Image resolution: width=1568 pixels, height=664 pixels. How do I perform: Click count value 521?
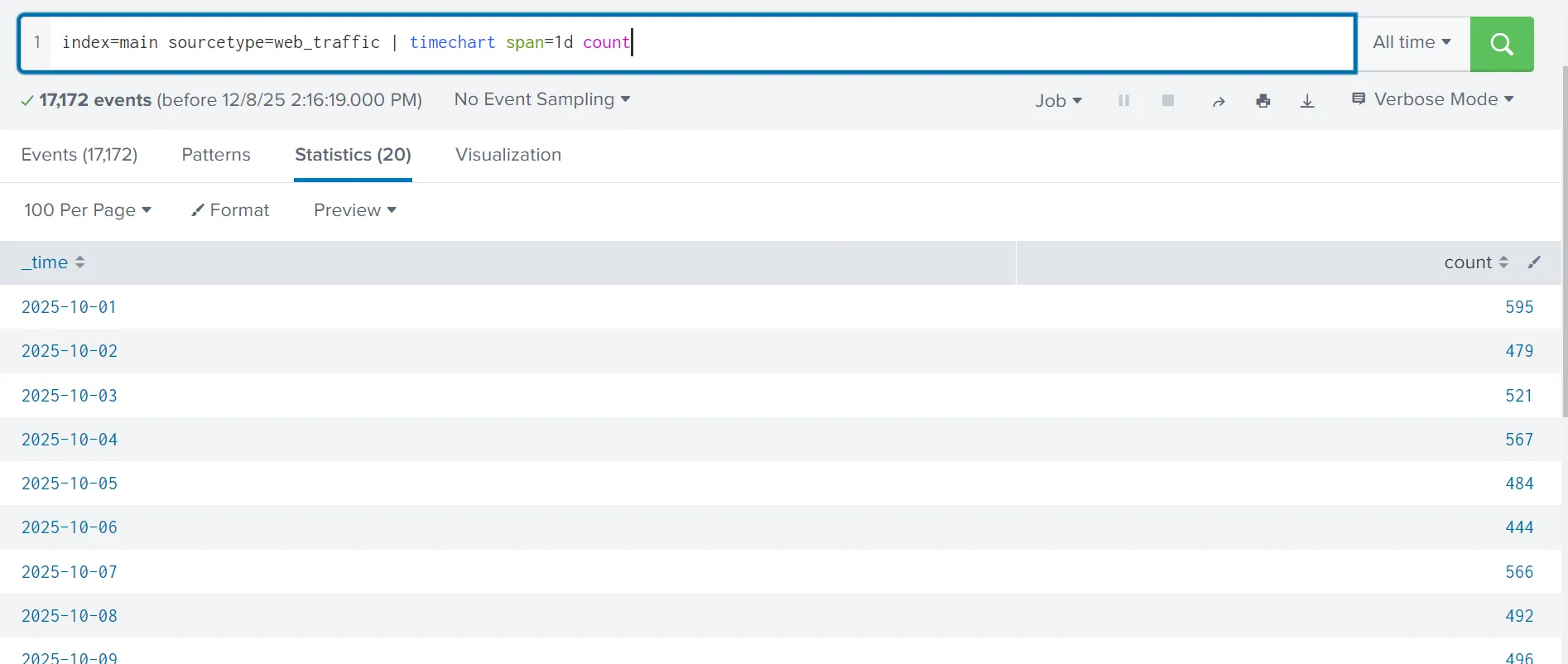click(1519, 396)
